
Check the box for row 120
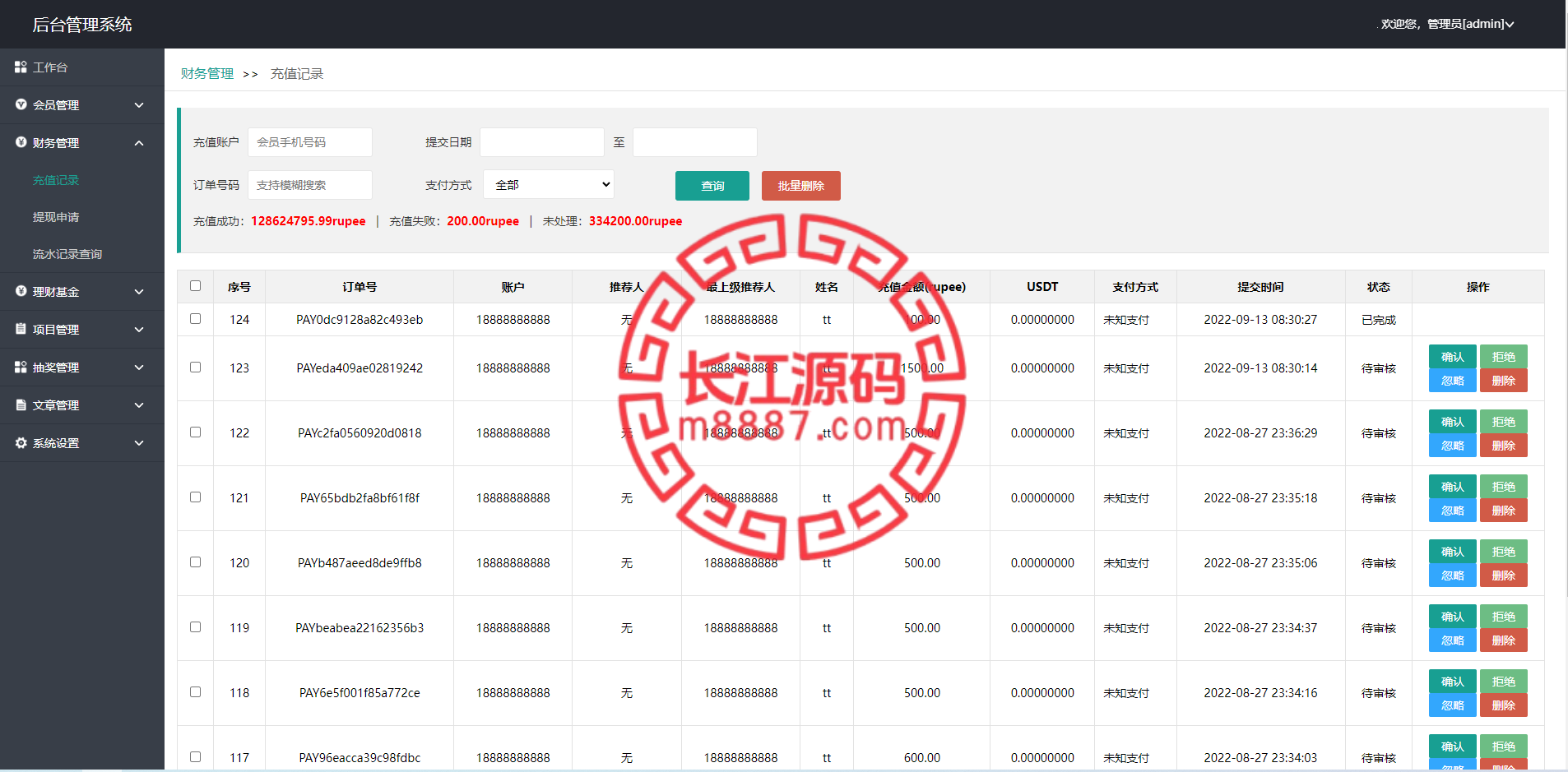coord(195,562)
